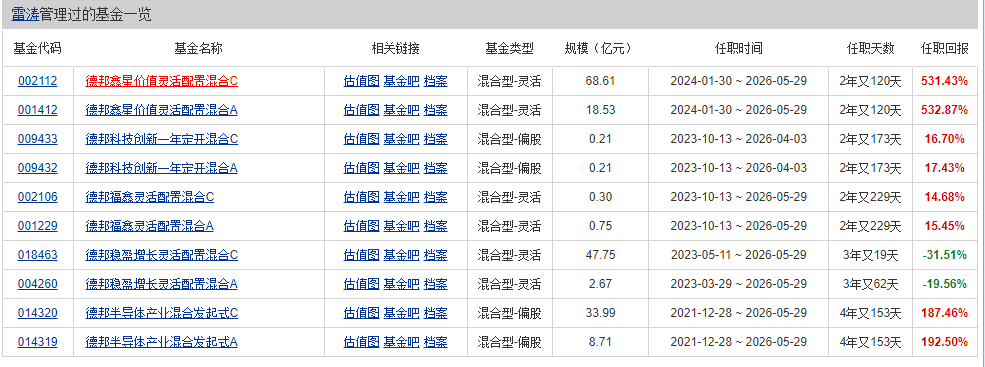985x367 pixels.
Task: Open 德邦稳盈增长灵活配置混合C fund page
Action: click(x=162, y=255)
